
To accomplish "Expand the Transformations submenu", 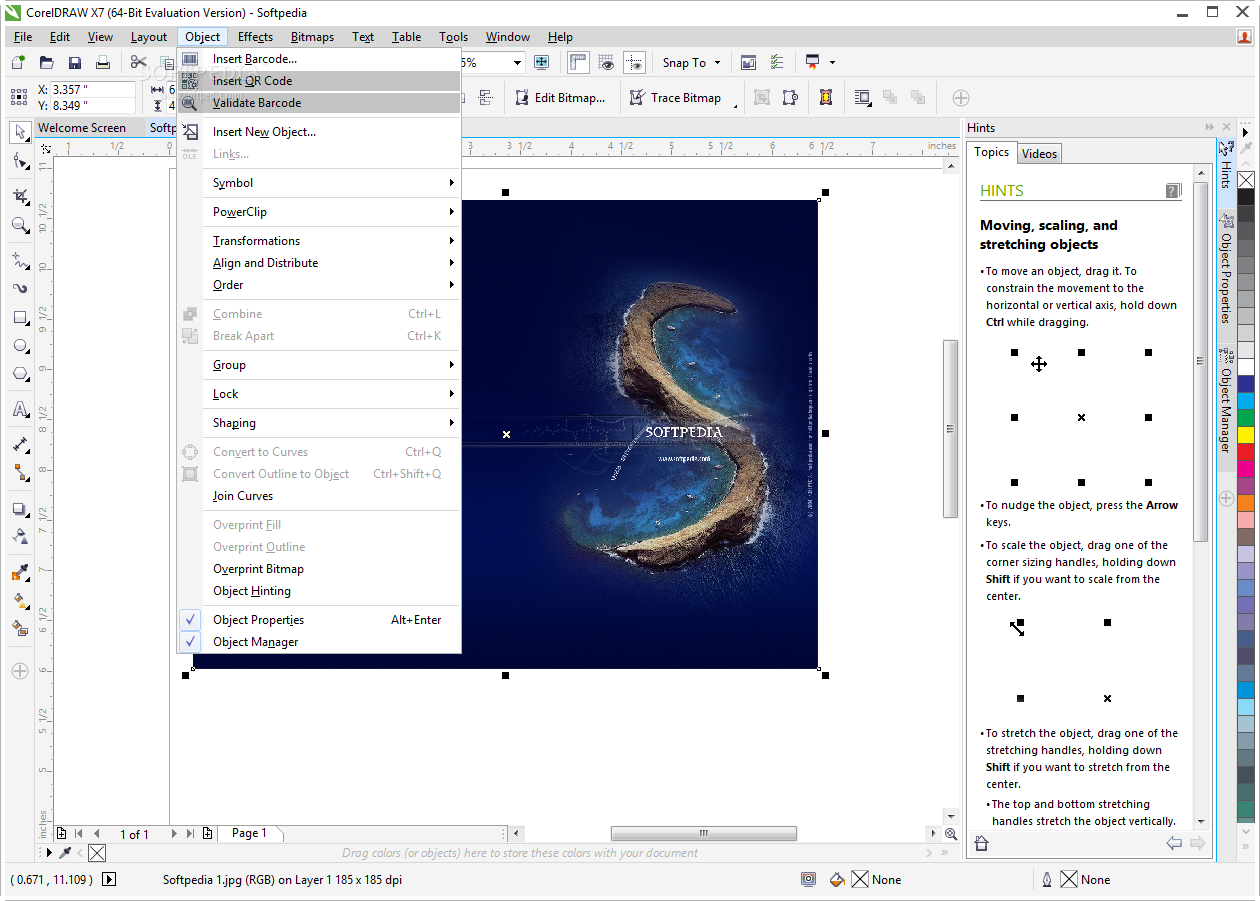I will click(x=319, y=241).
